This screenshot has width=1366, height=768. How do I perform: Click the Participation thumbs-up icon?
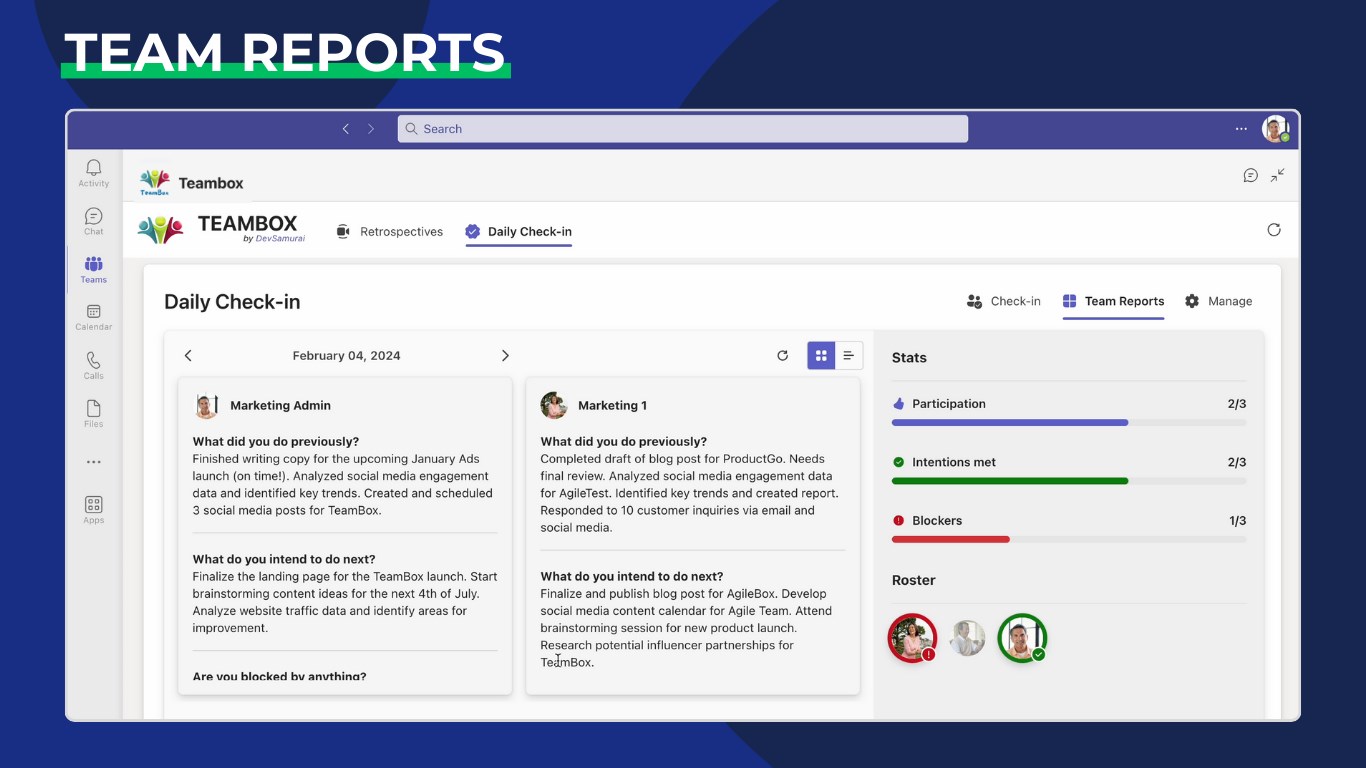pyautogui.click(x=898, y=404)
